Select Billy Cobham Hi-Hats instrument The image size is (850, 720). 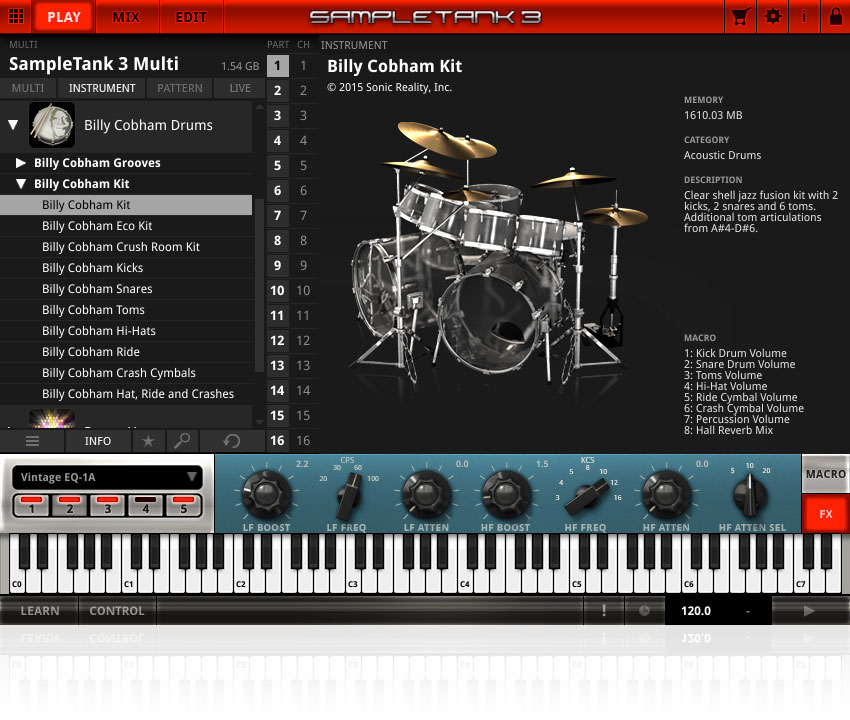pyautogui.click(x=126, y=331)
